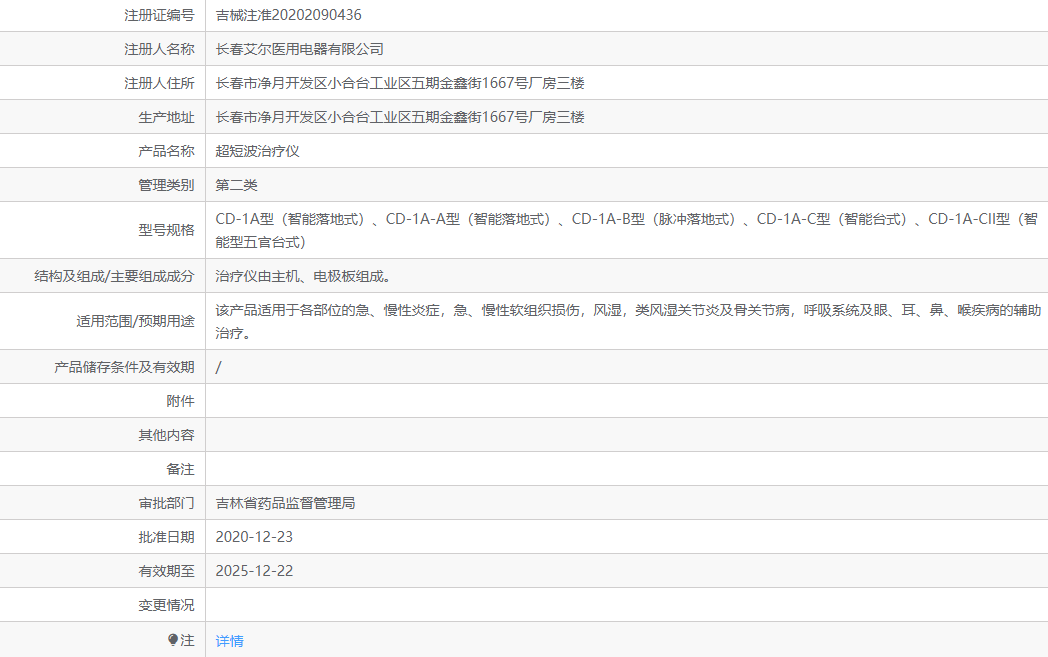Click the 适用范围/预期用途 label

135,321
